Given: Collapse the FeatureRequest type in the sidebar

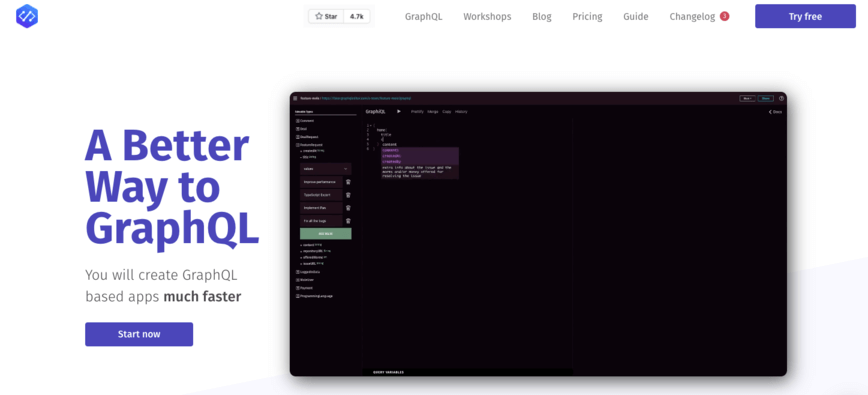Looking at the screenshot, I should tap(298, 144).
